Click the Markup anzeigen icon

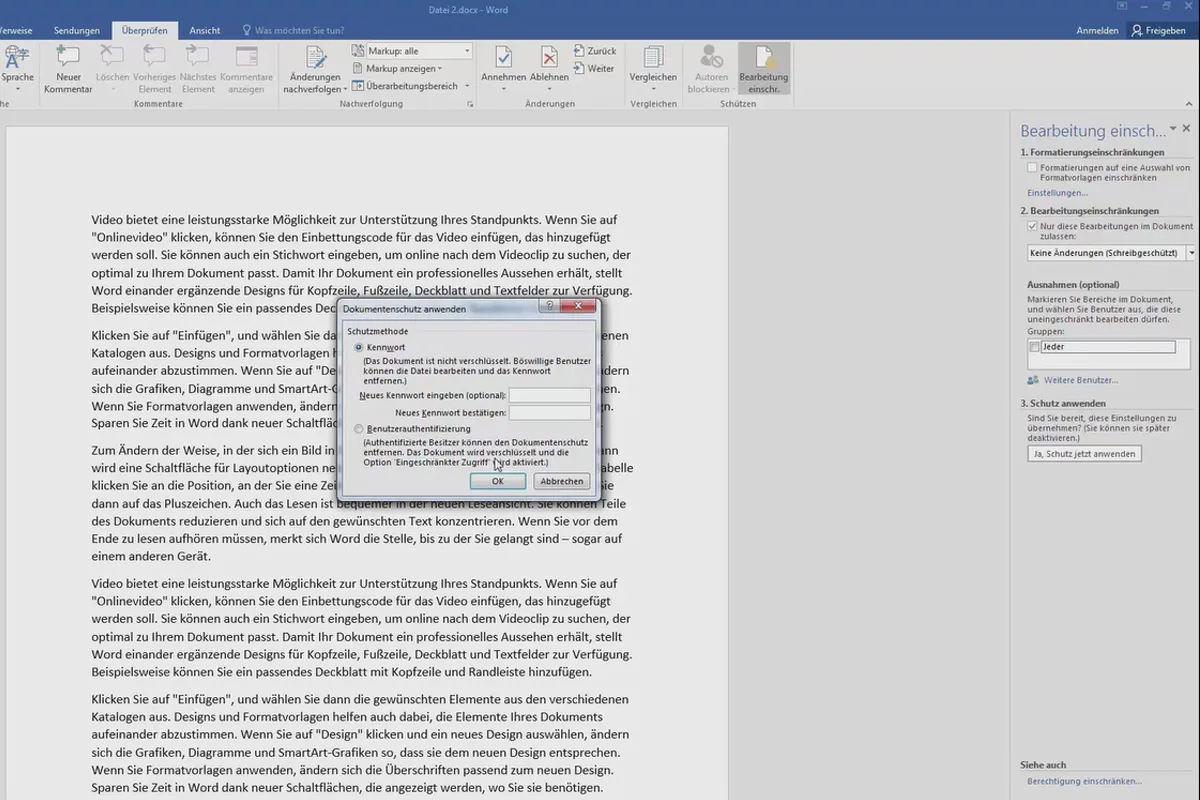(x=360, y=69)
